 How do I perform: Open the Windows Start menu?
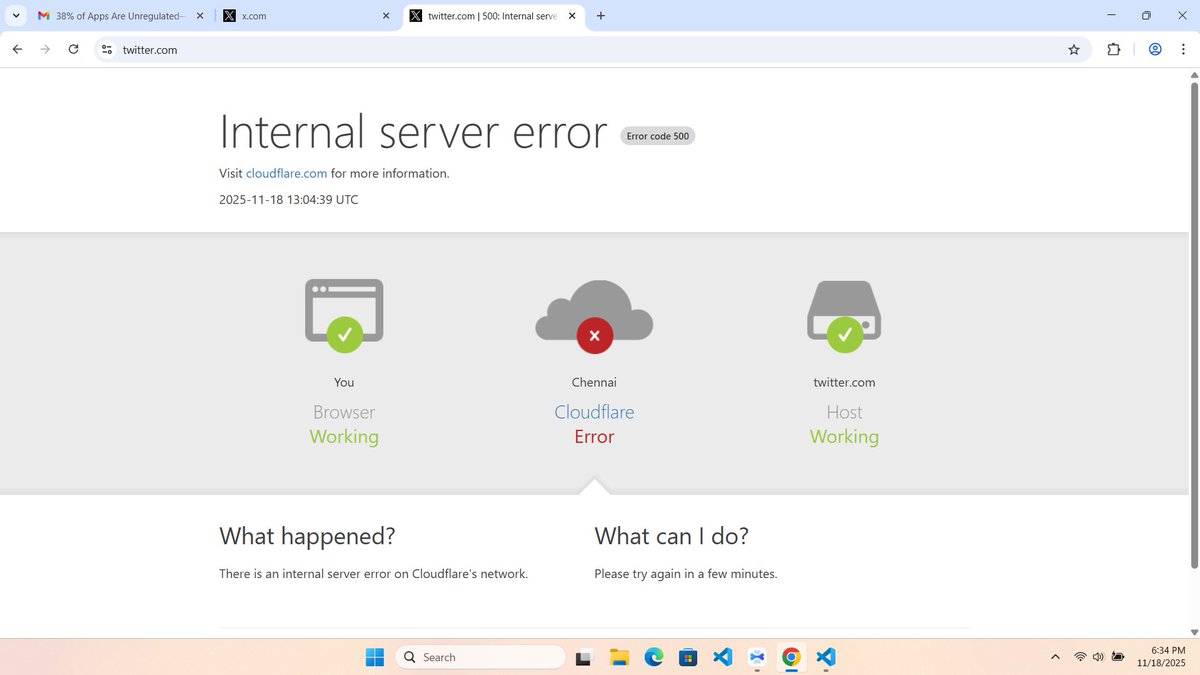pyautogui.click(x=374, y=657)
